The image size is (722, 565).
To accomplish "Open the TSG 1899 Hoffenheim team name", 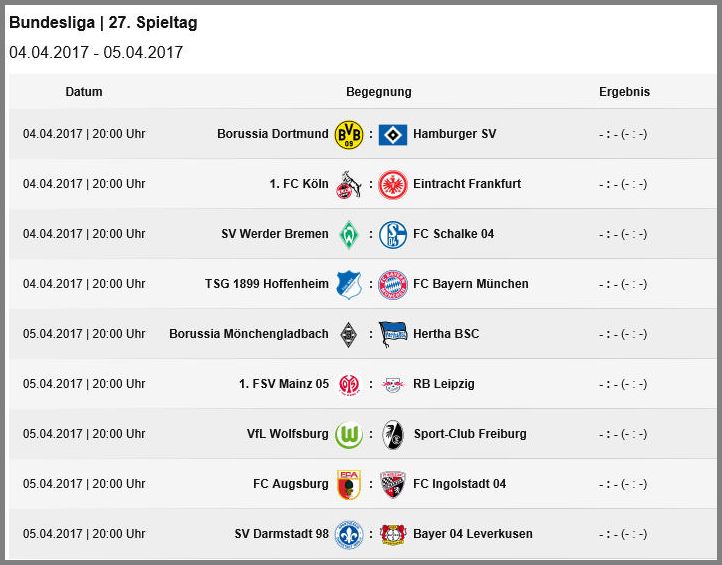I will [267, 284].
